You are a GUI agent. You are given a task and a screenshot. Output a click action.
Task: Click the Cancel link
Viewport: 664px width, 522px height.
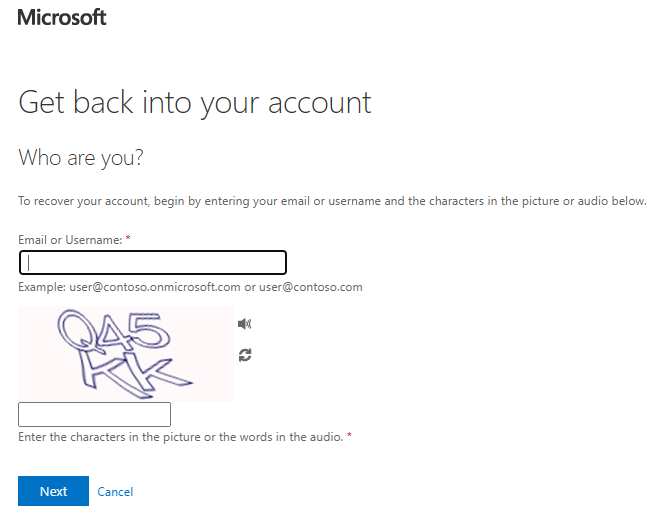[115, 491]
